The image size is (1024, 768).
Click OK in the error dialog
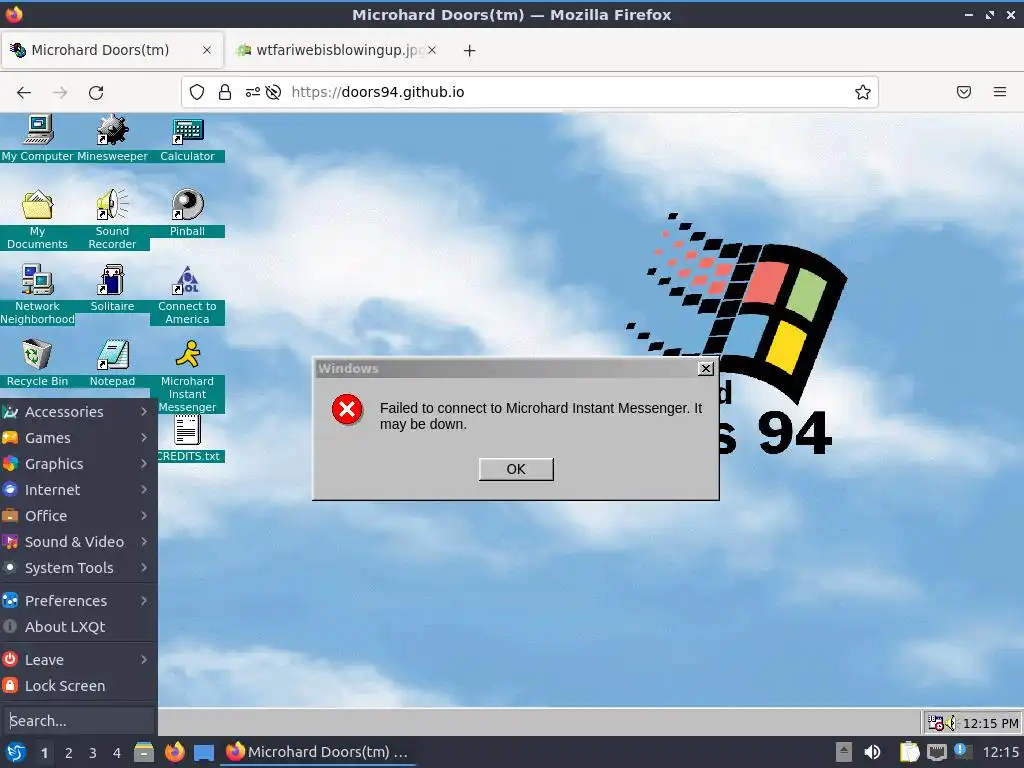click(516, 469)
